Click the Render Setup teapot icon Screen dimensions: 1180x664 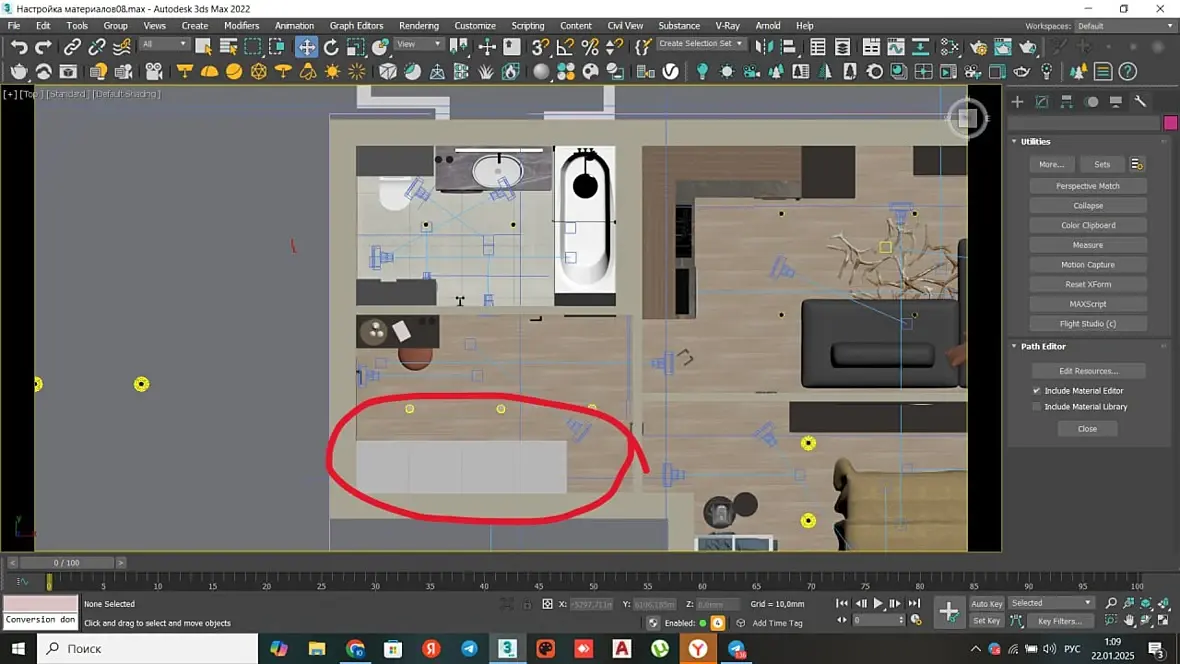(979, 46)
